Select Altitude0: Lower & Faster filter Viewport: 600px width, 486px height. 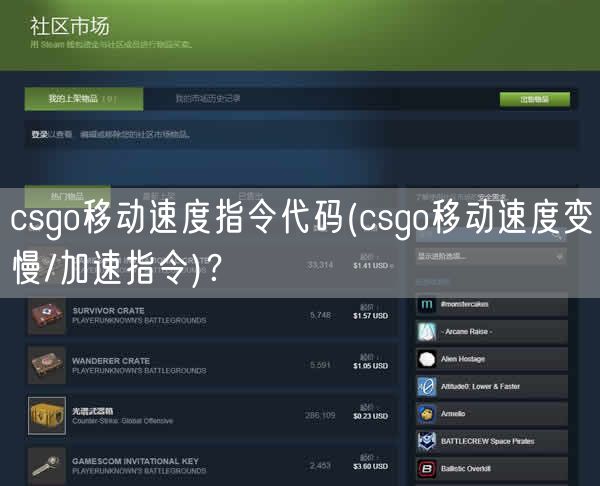(492, 387)
